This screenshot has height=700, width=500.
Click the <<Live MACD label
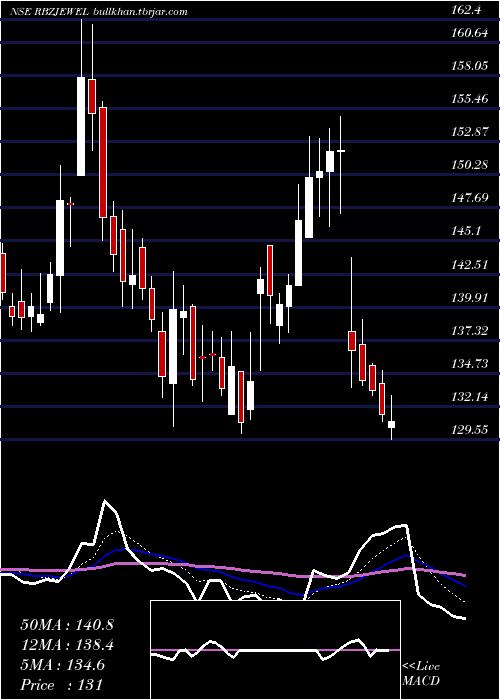pos(421,674)
